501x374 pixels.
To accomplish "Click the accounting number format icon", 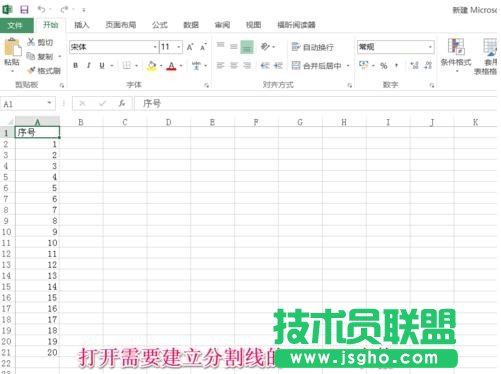I will tap(363, 65).
